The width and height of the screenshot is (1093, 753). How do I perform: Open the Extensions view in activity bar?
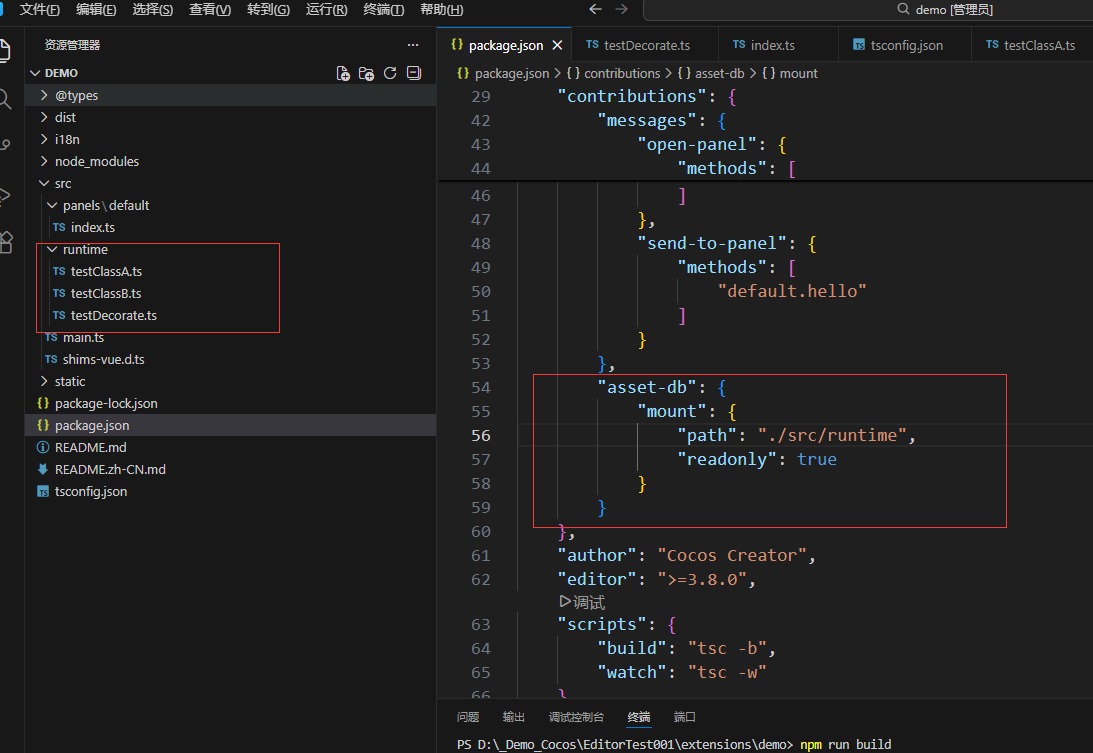6,241
